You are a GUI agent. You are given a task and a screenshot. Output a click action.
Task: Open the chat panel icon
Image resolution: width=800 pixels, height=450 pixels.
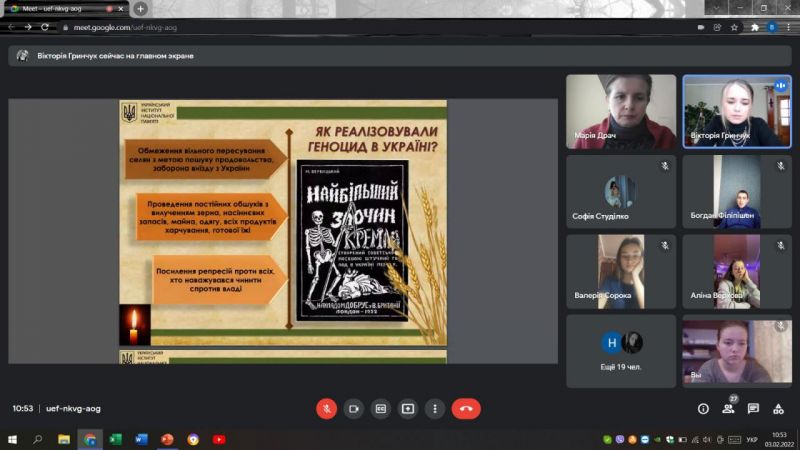click(753, 409)
